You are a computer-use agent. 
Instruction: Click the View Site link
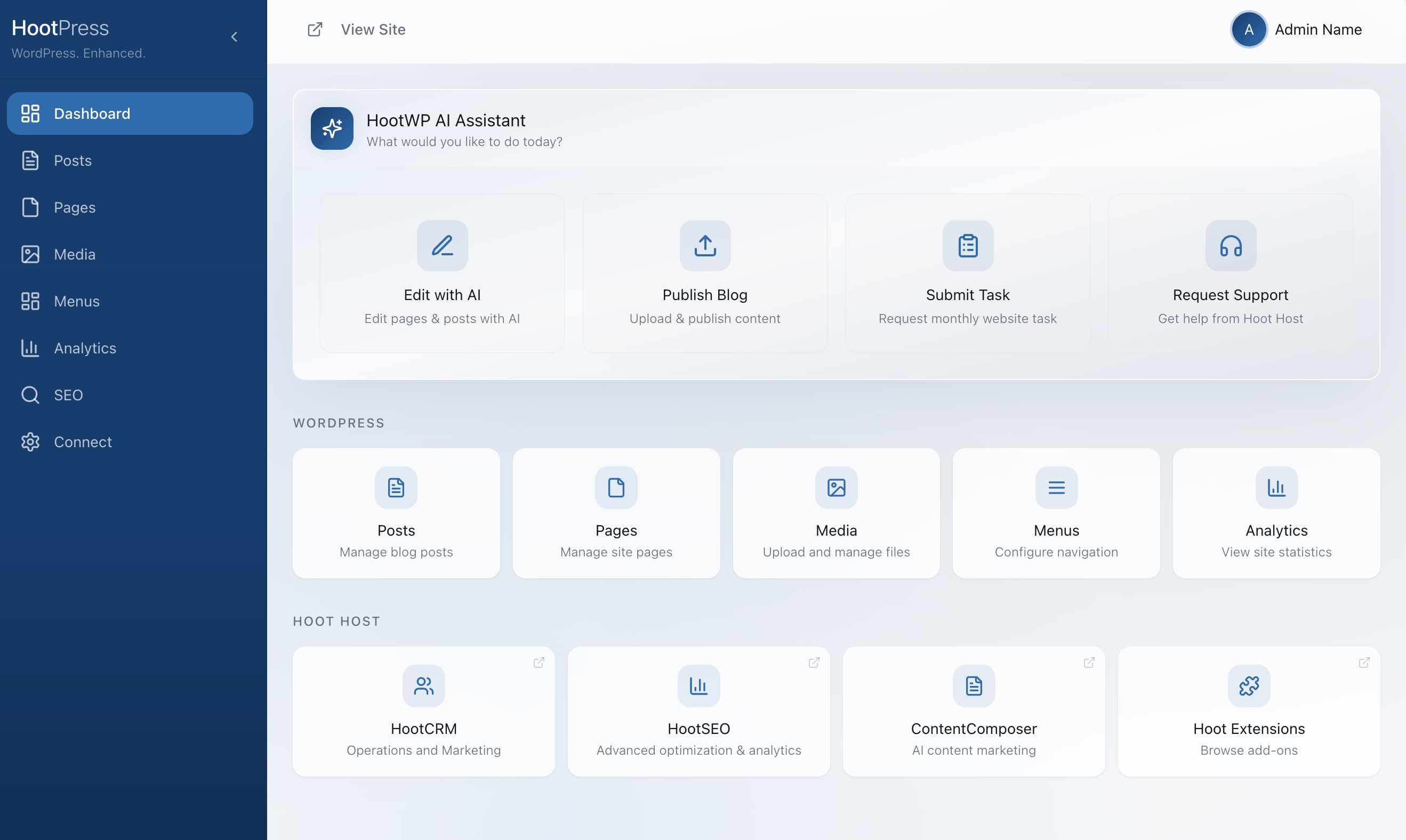click(x=373, y=29)
